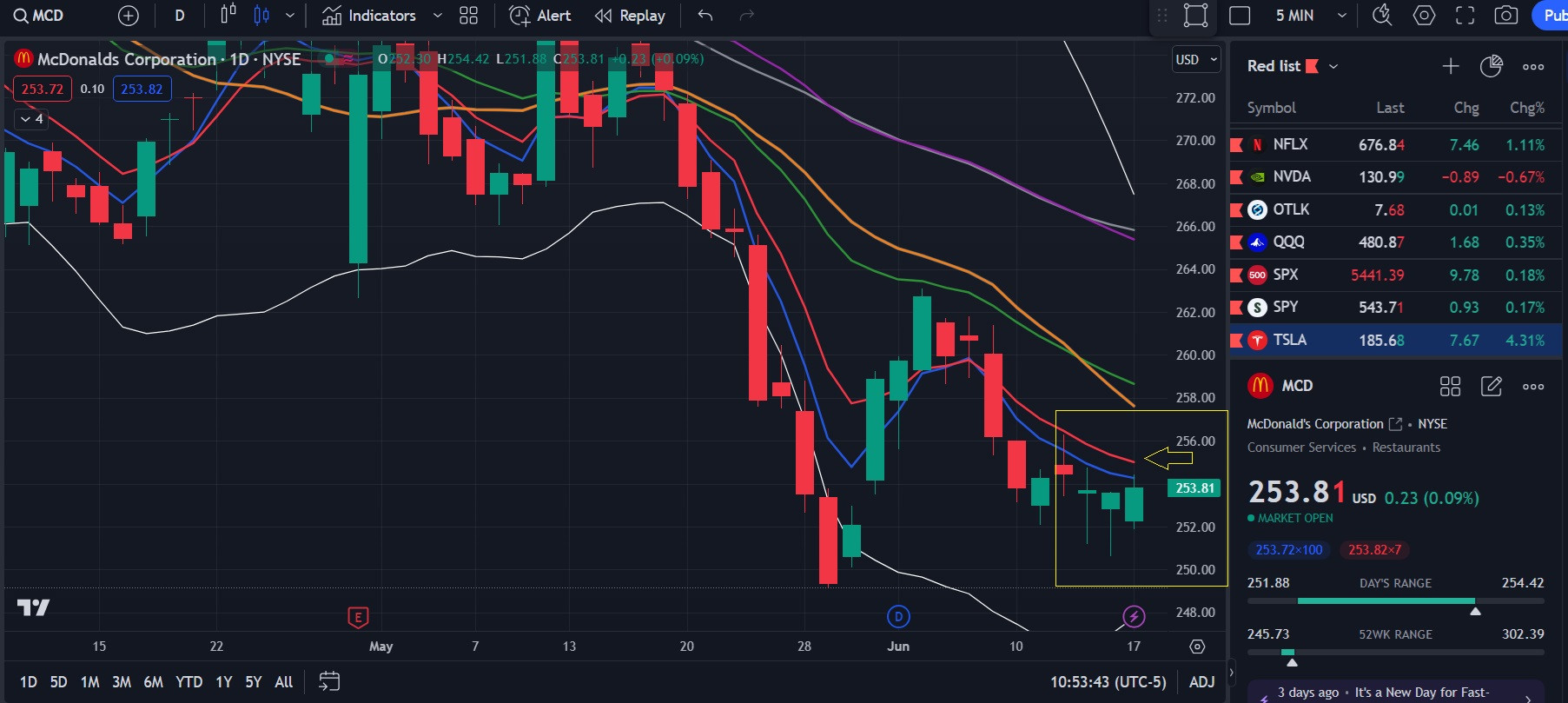Select TSLA in the watchlist
This screenshot has height=703, width=1568.
[x=1395, y=340]
